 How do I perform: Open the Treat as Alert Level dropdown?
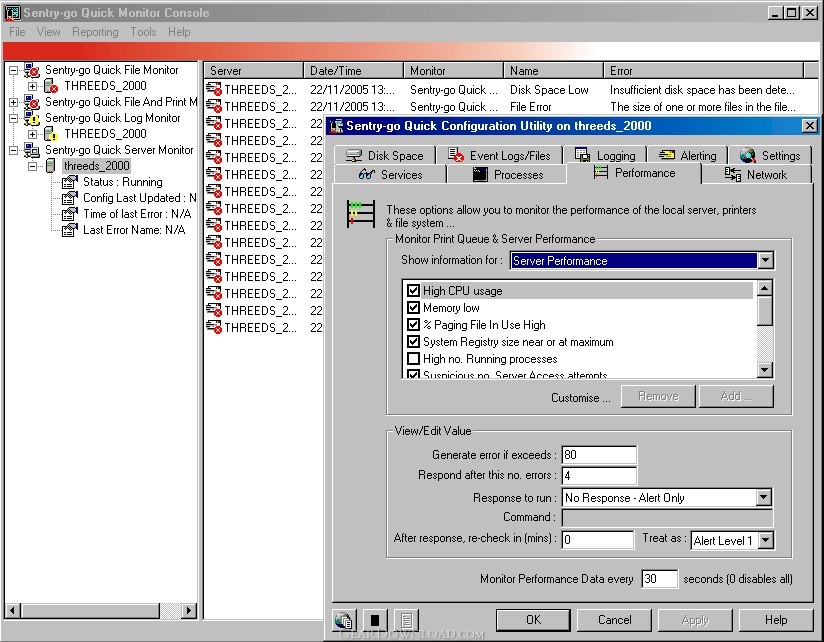tap(766, 540)
